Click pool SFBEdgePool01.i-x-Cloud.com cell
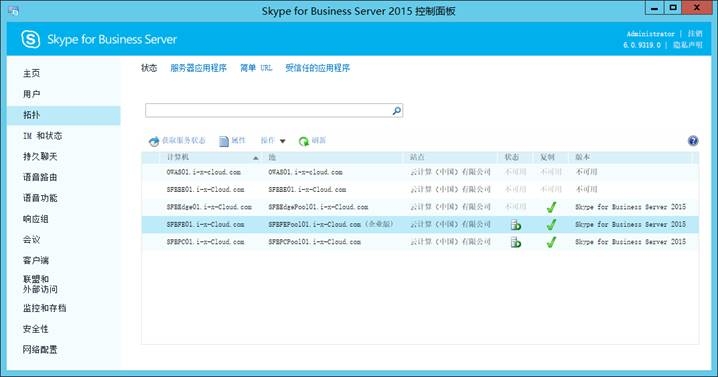The width and height of the screenshot is (718, 377). pyautogui.click(x=318, y=207)
